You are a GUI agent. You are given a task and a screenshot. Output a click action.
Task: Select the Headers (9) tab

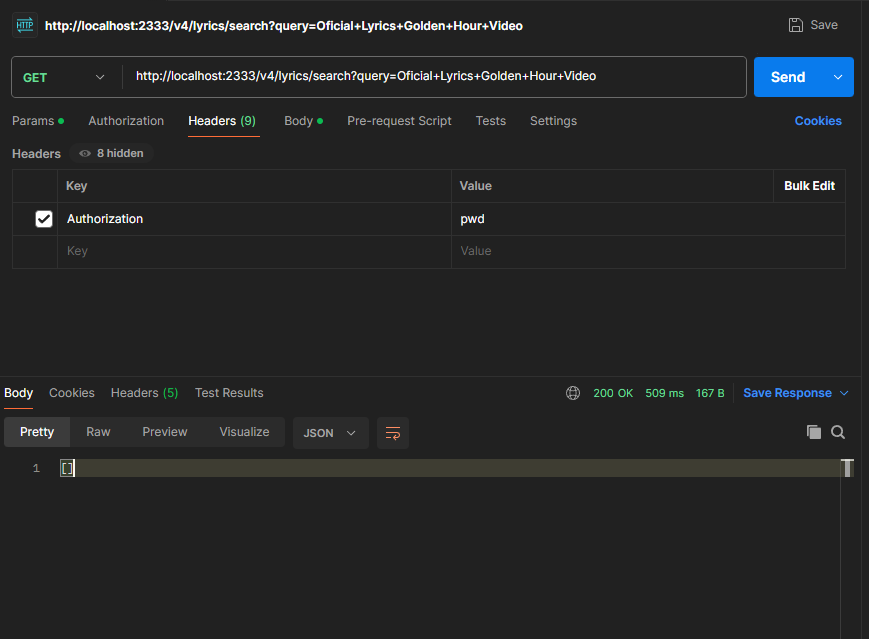pyautogui.click(x=222, y=121)
